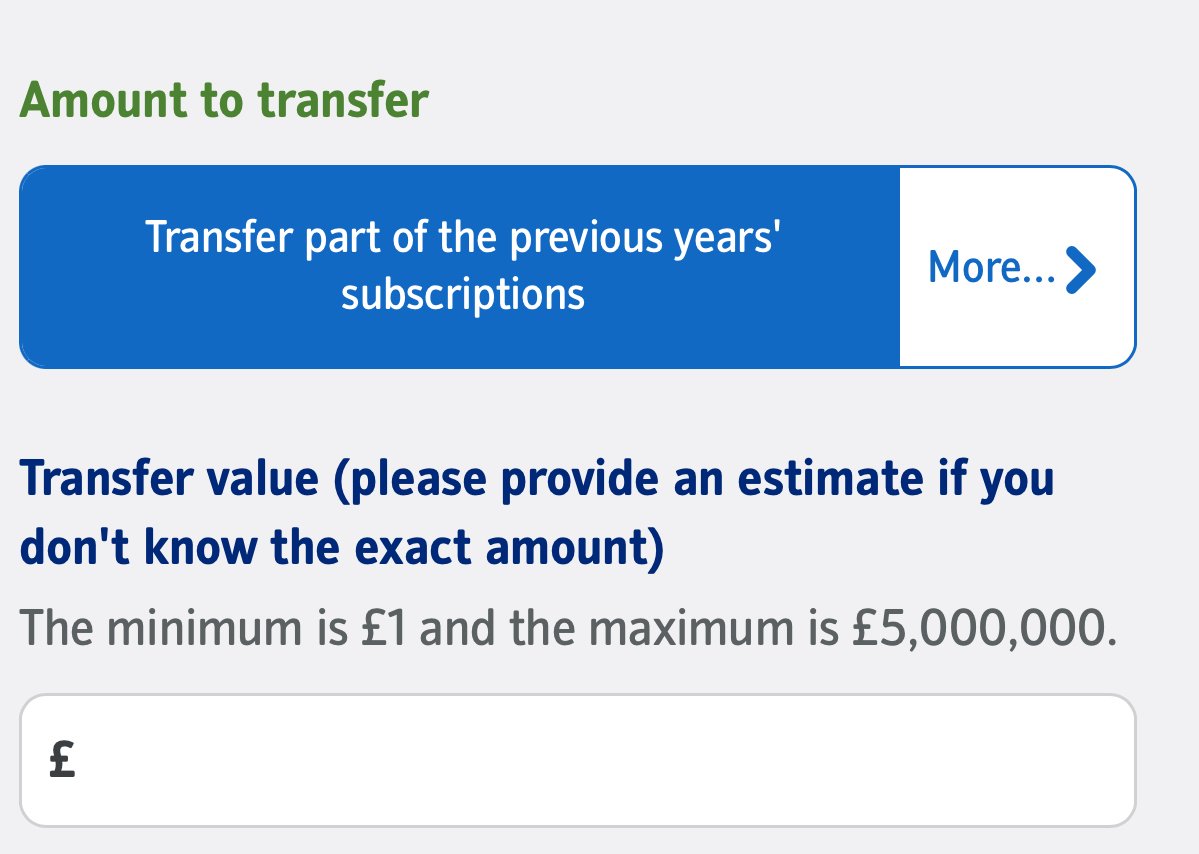Image resolution: width=1199 pixels, height=854 pixels.
Task: Click the Amount to transfer heading
Action: (224, 101)
